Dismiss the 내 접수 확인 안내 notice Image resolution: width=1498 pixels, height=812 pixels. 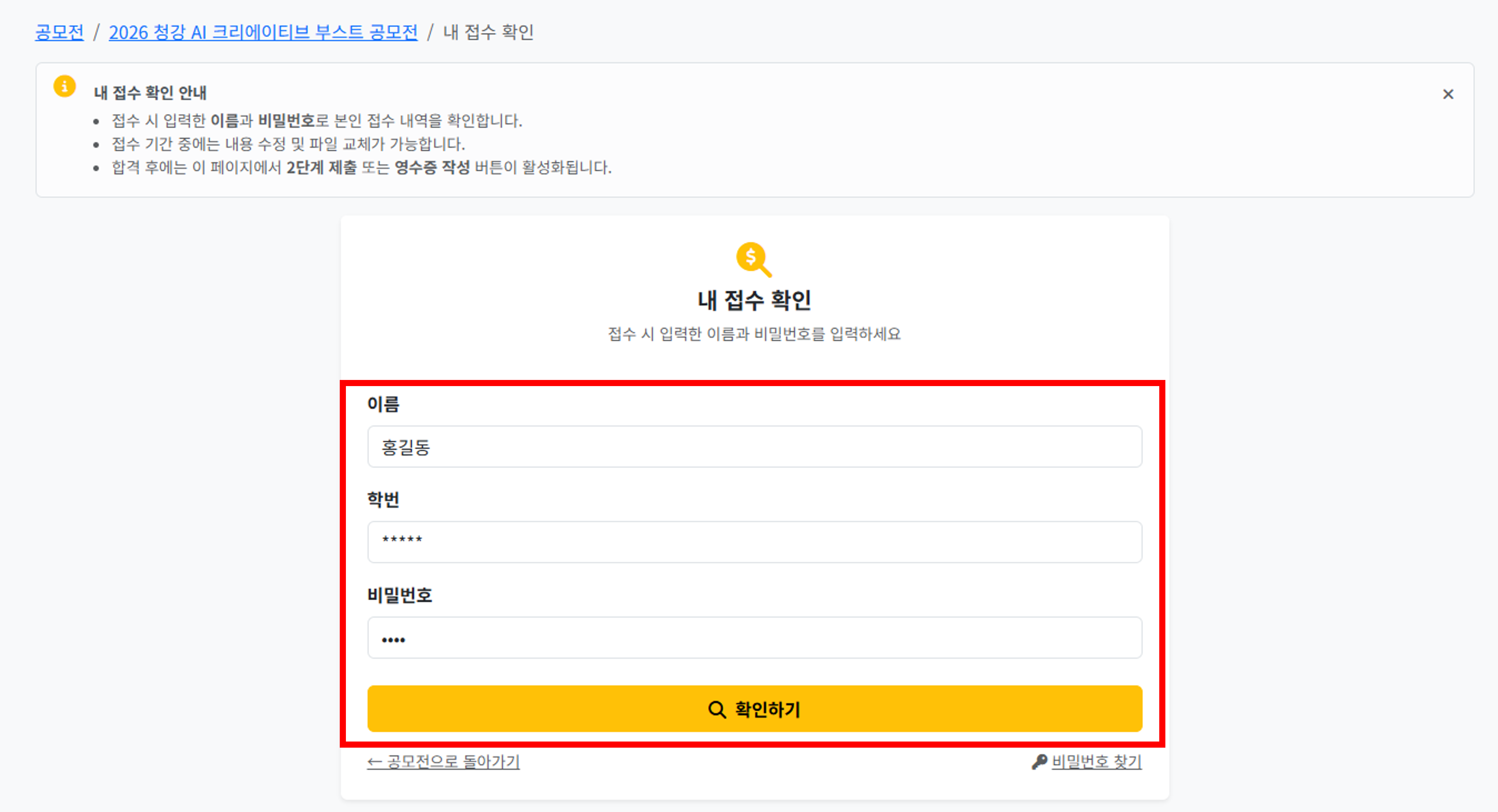(1447, 94)
